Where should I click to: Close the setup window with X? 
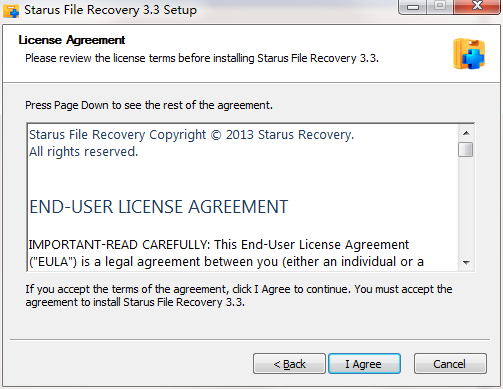[477, 7]
